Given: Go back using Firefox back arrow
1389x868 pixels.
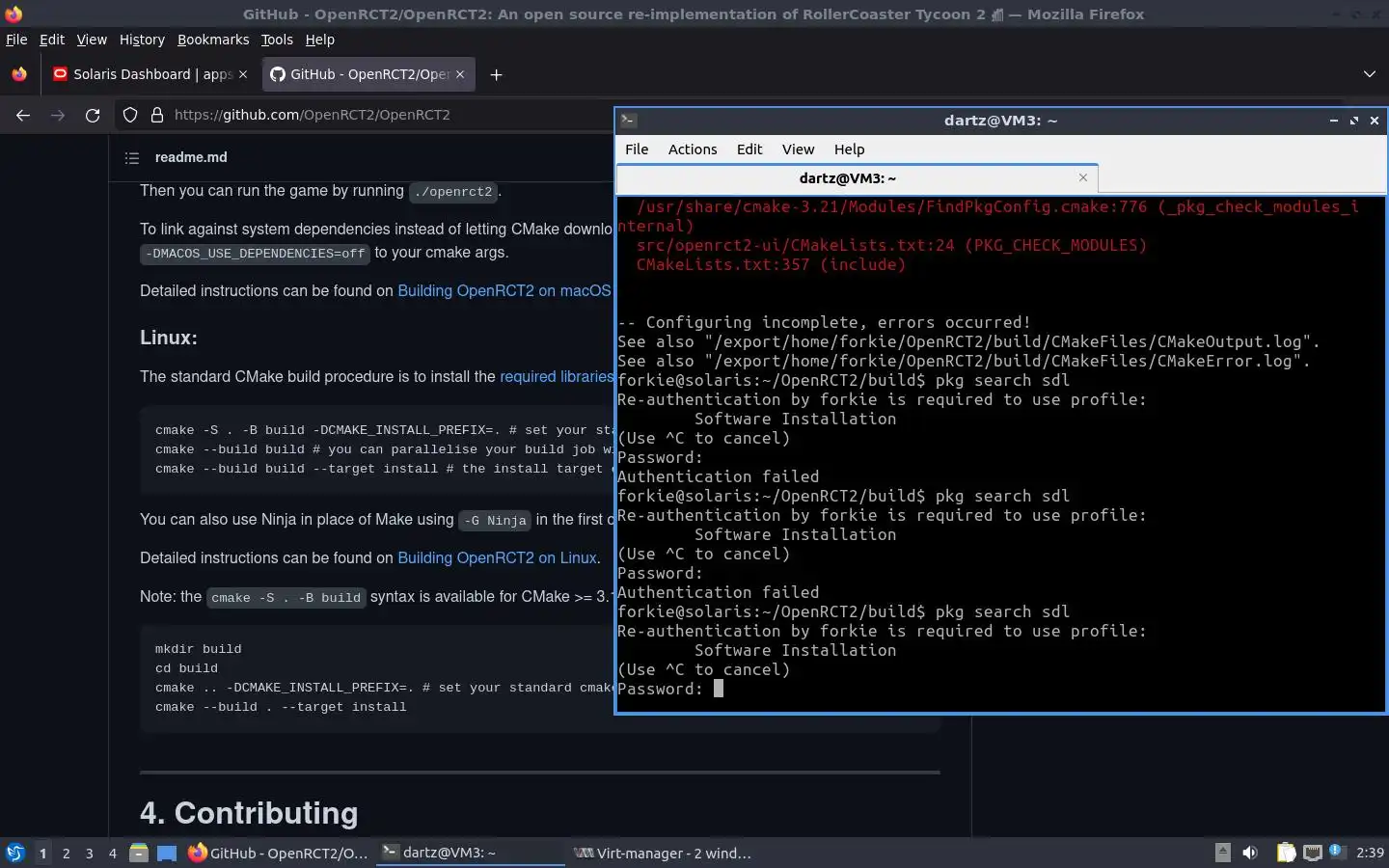Looking at the screenshot, I should tap(23, 115).
